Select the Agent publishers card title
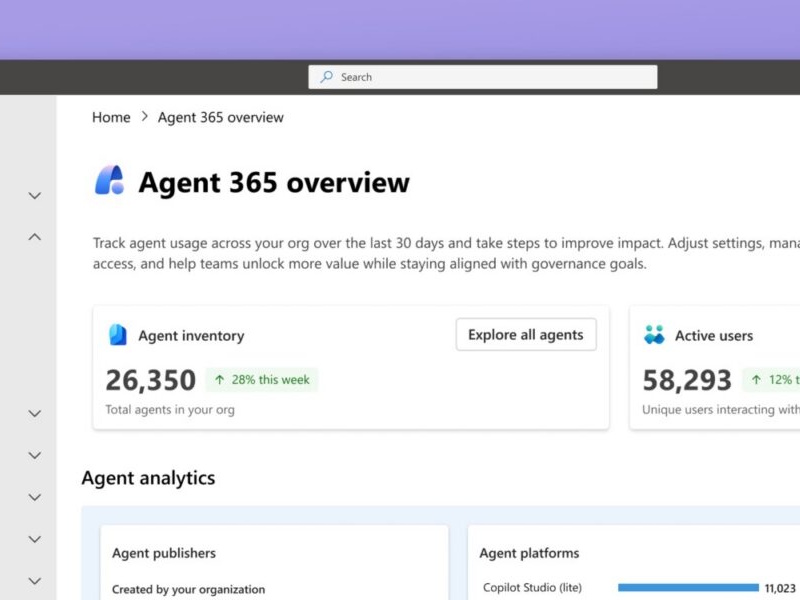 164,553
